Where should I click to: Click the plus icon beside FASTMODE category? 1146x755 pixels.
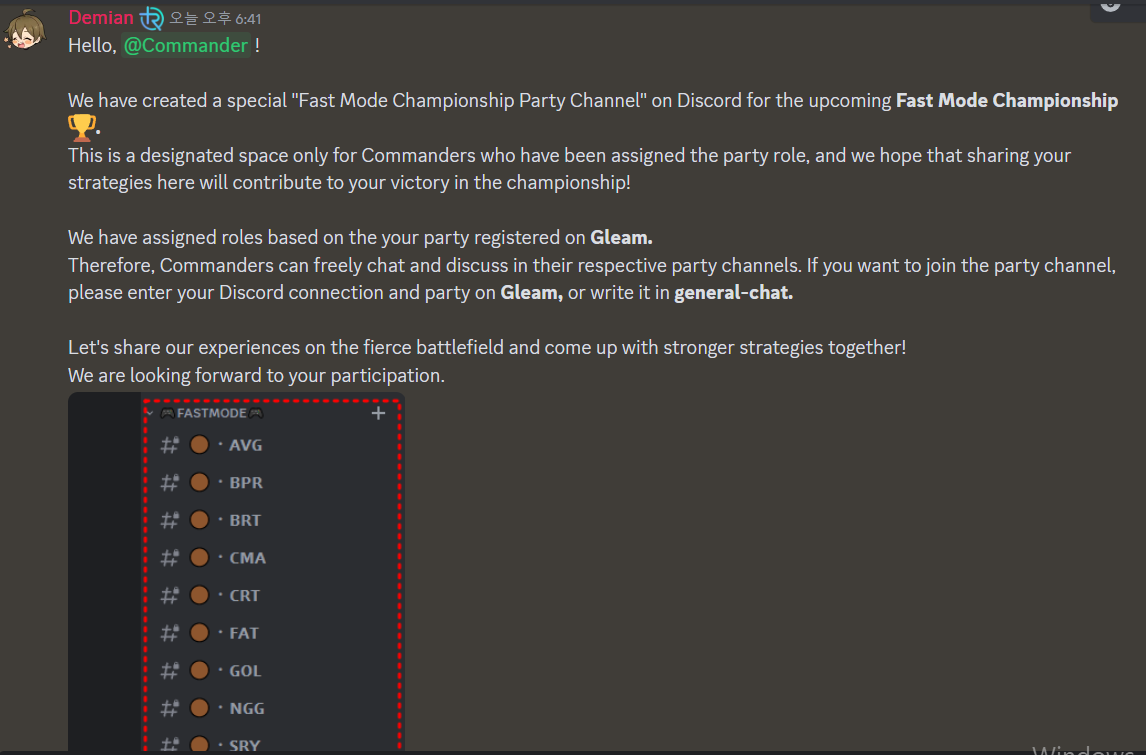pyautogui.click(x=378, y=414)
